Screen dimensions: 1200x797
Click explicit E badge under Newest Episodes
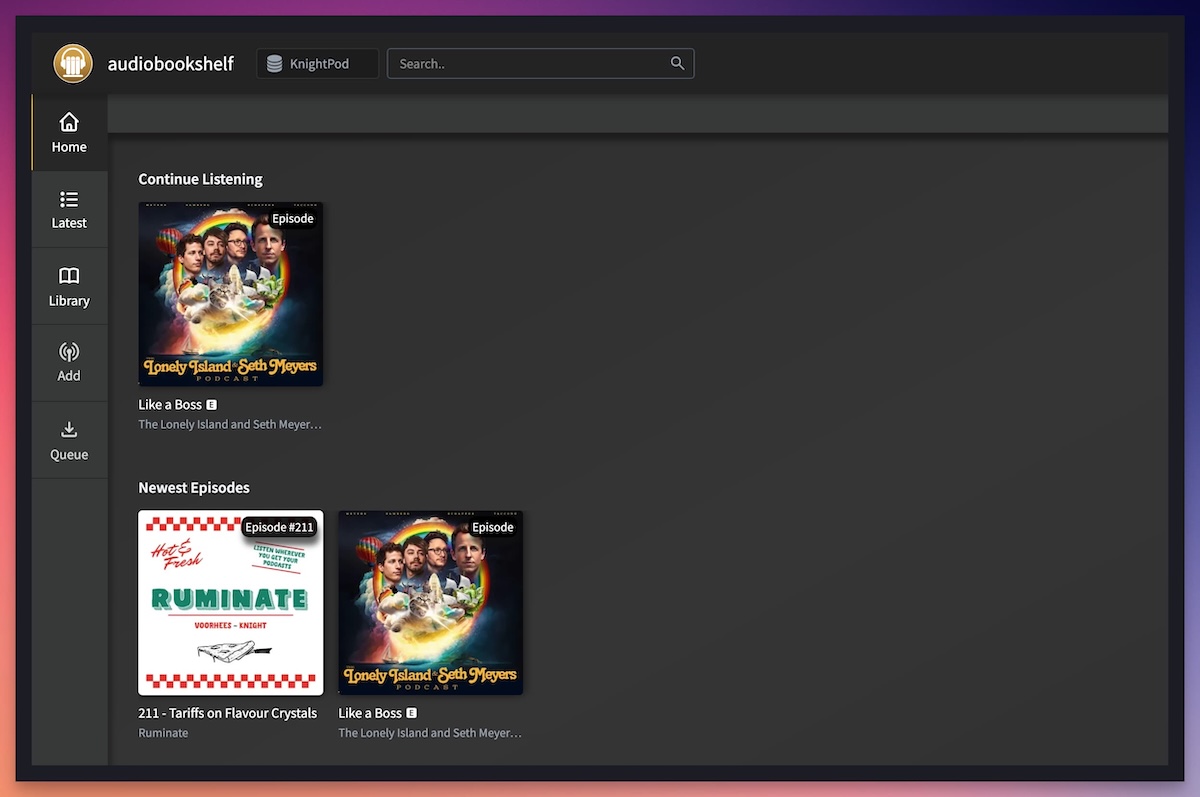click(x=412, y=713)
